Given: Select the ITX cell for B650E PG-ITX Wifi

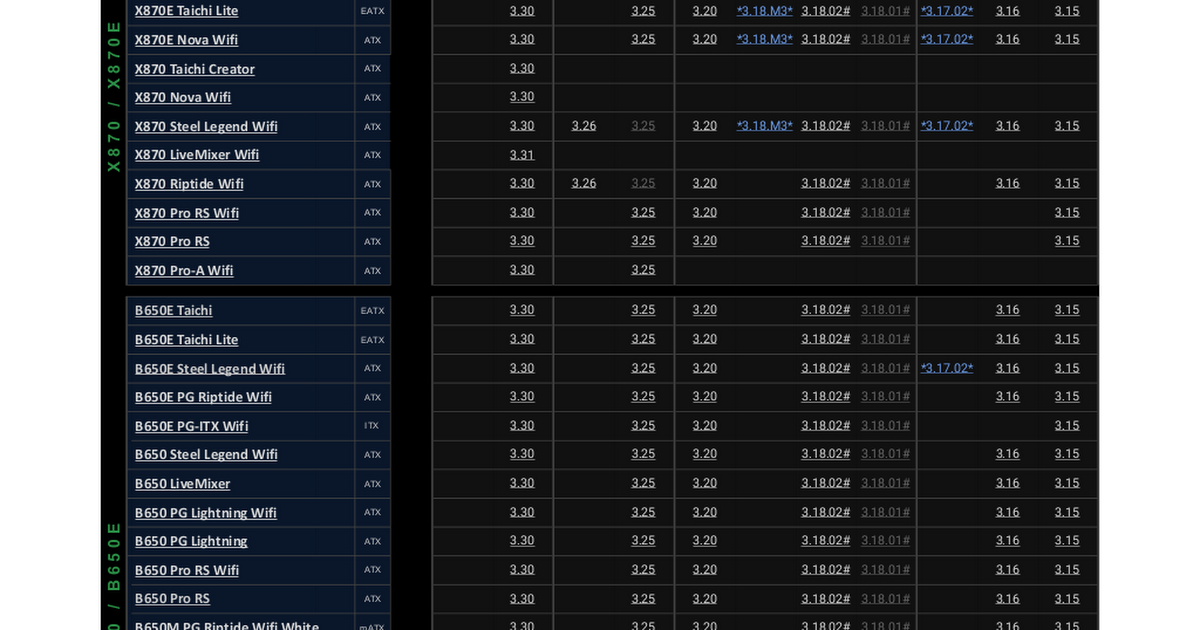Looking at the screenshot, I should (x=372, y=425).
